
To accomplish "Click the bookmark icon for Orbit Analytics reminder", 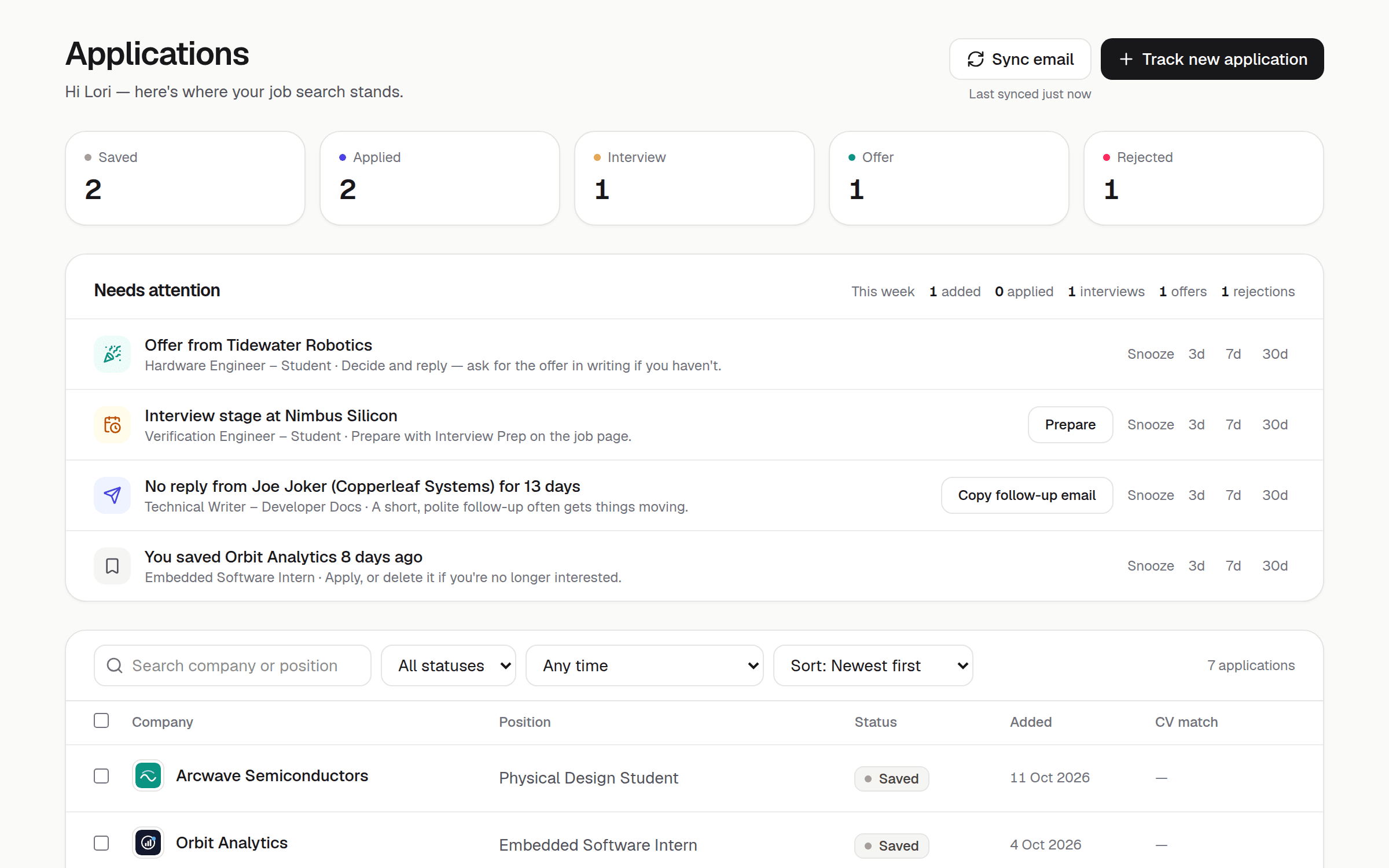I will (x=112, y=566).
